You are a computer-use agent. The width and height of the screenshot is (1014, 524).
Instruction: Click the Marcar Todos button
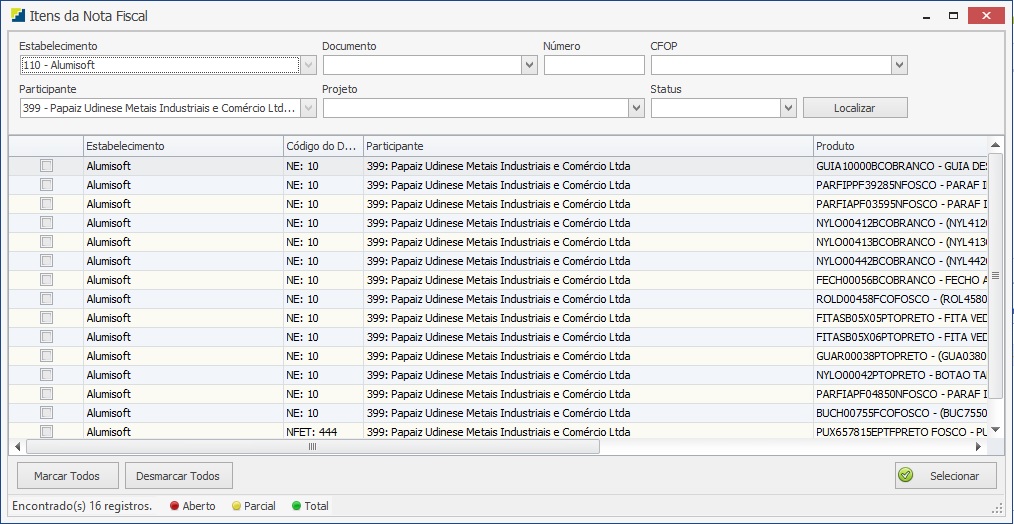tap(68, 476)
